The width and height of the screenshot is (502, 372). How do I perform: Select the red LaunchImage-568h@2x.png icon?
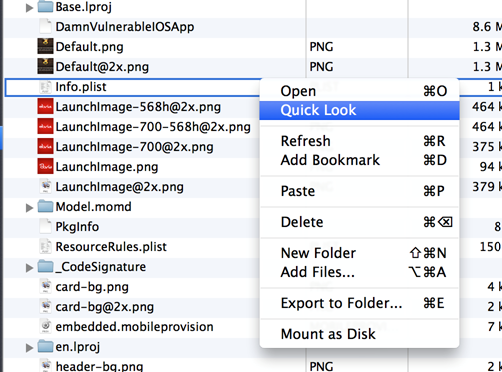45,107
